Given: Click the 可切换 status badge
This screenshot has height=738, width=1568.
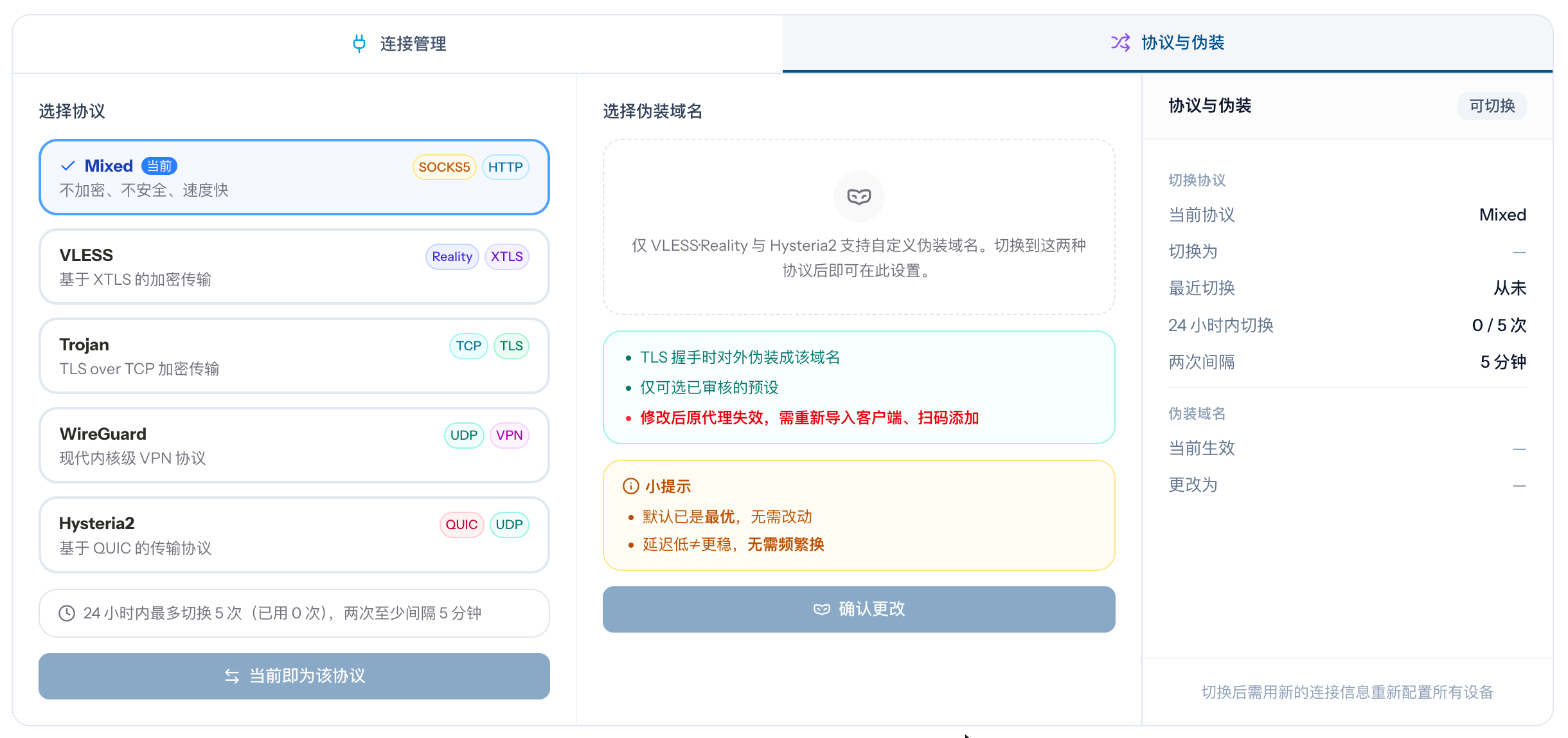Looking at the screenshot, I should pos(1492,106).
